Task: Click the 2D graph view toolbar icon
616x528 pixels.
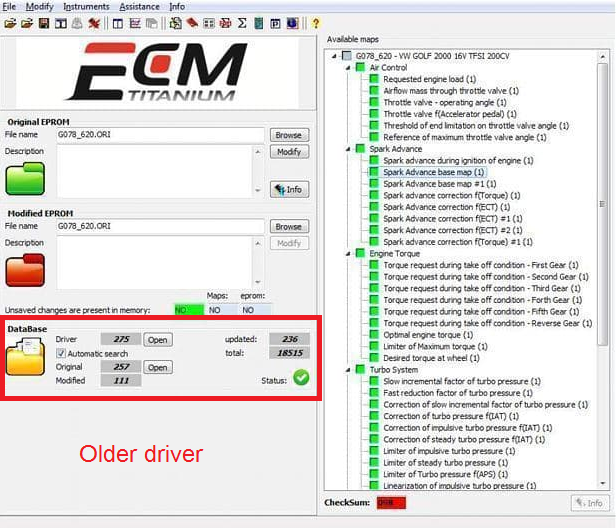Action: [135, 24]
